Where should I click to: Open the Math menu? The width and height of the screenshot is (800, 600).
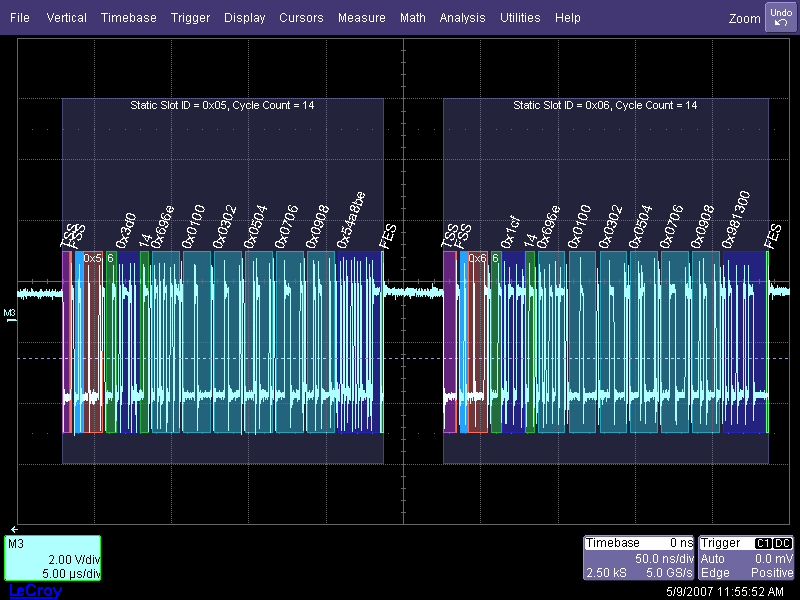pos(412,18)
